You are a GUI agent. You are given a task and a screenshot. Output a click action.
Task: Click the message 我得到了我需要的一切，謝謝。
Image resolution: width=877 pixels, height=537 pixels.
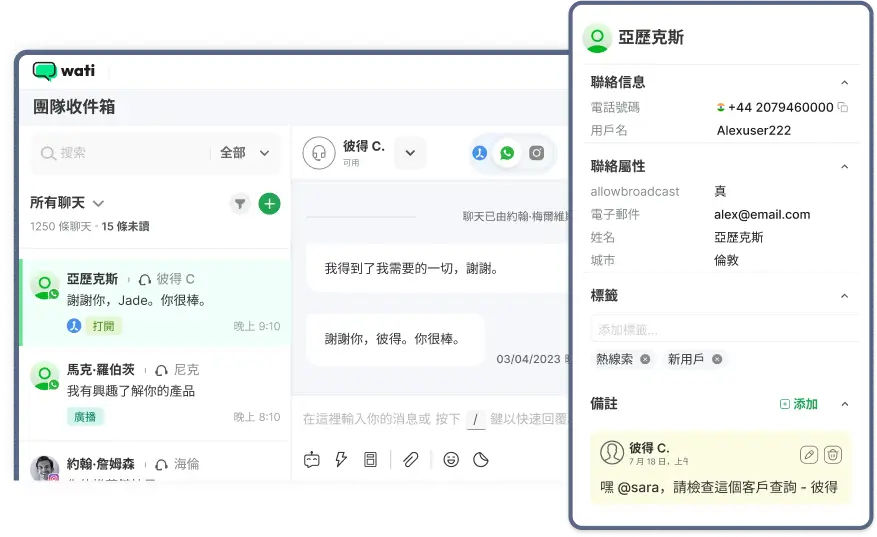pos(412,268)
